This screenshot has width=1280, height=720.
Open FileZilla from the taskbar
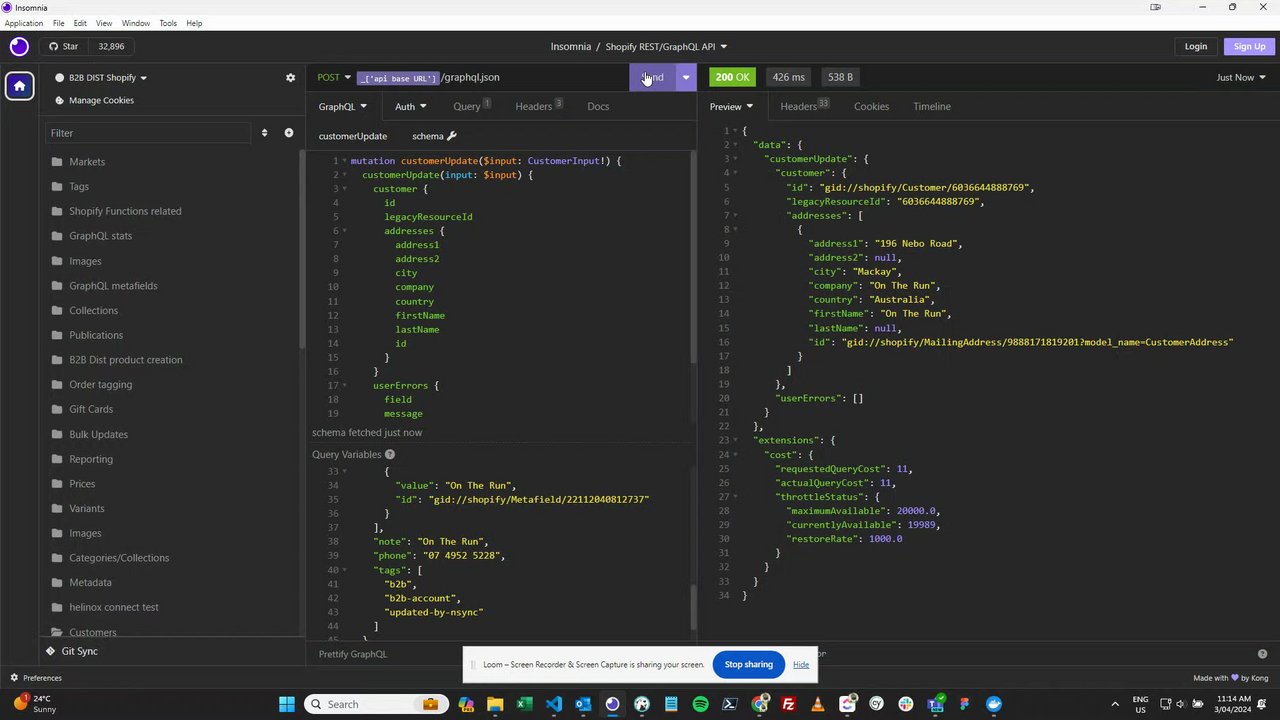coord(789,704)
